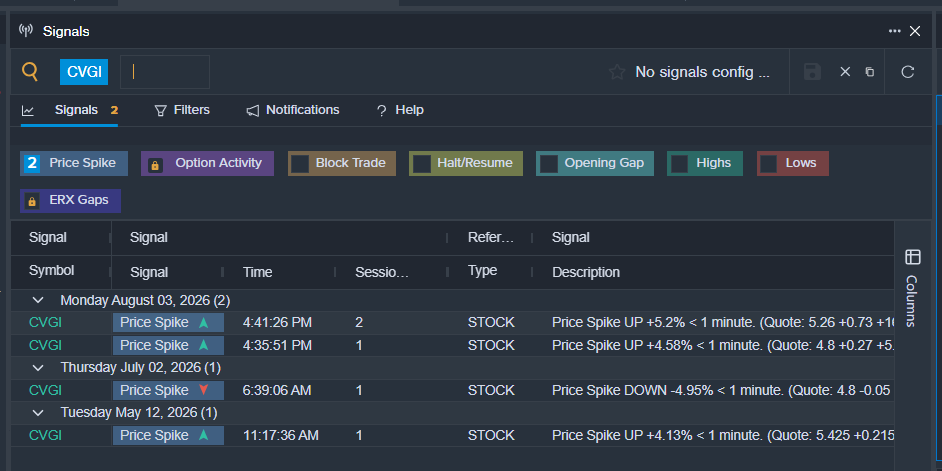Toggle the Price Spike signal filter
Image resolution: width=942 pixels, height=471 pixels.
74,163
